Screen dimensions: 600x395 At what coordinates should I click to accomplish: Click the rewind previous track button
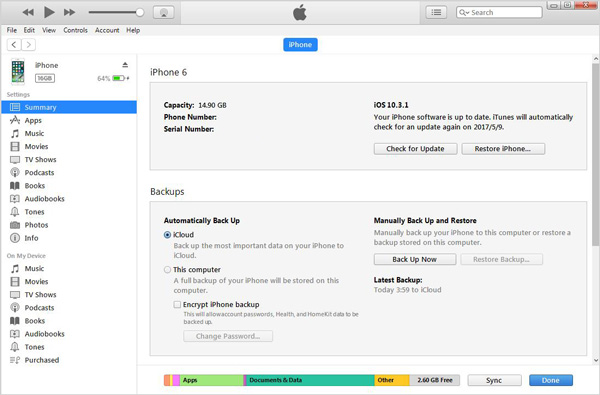(x=28, y=12)
